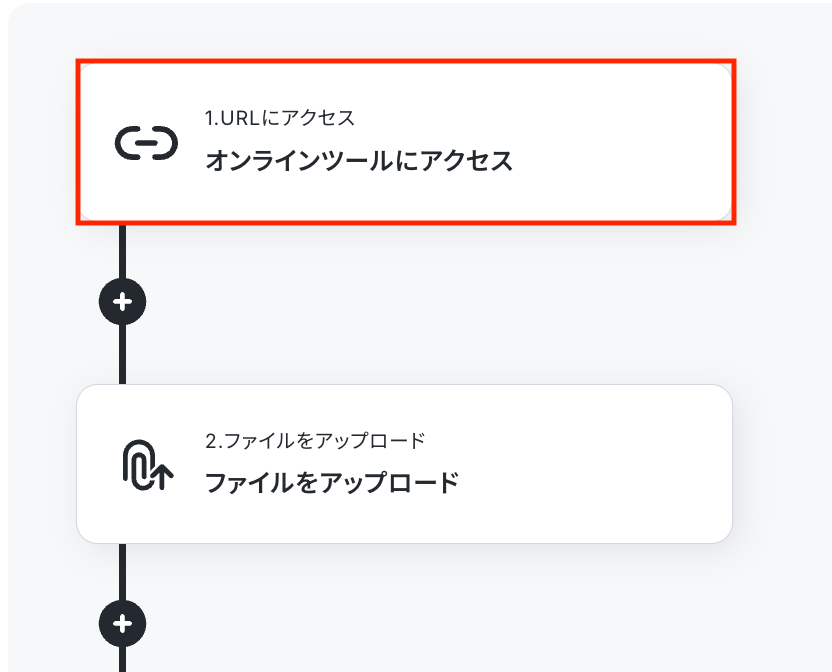The height and width of the screenshot is (672, 832).
Task: Click the paperclip upload icon in step 2
Action: click(x=148, y=465)
